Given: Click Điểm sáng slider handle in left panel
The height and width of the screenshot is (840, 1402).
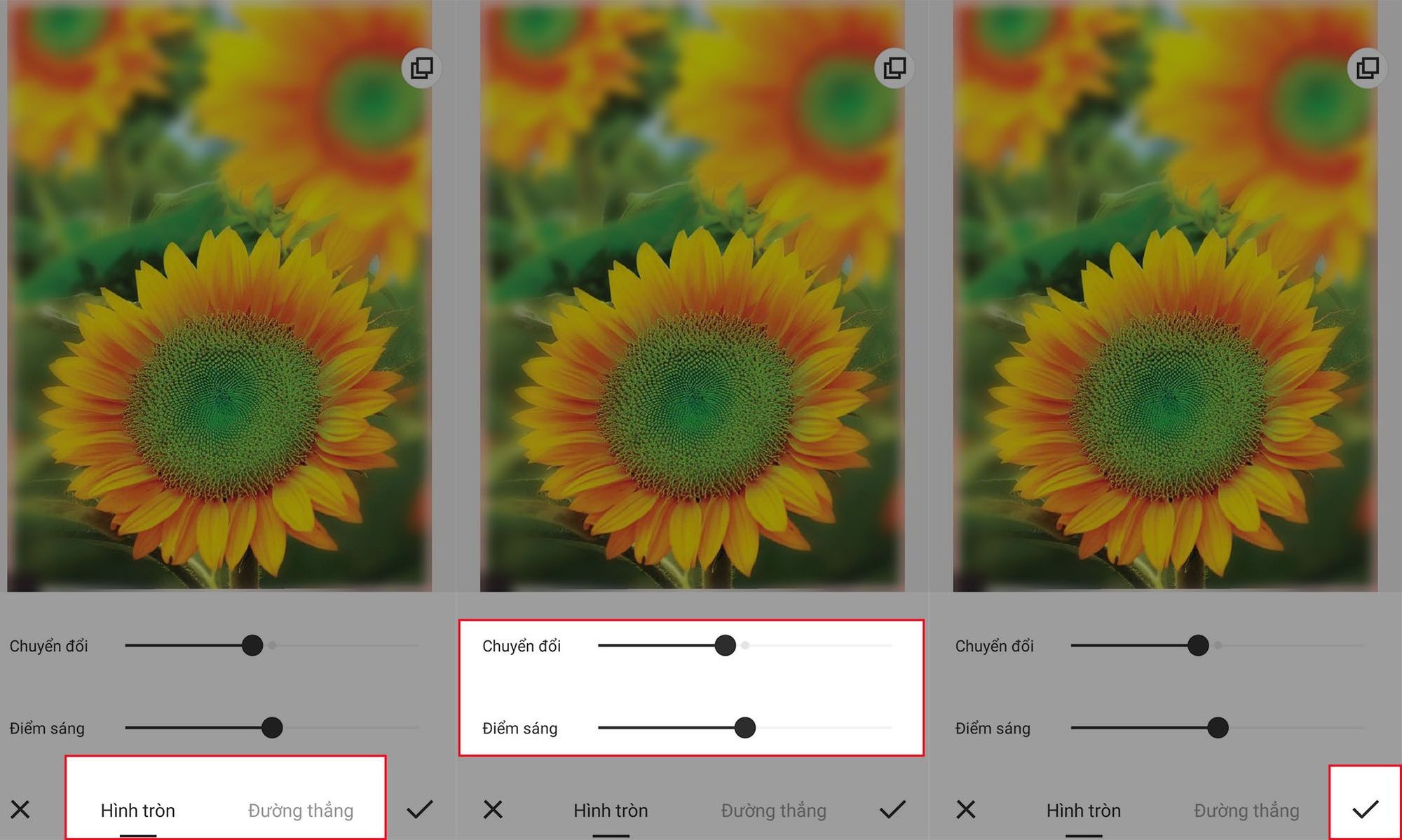Looking at the screenshot, I should [272, 728].
